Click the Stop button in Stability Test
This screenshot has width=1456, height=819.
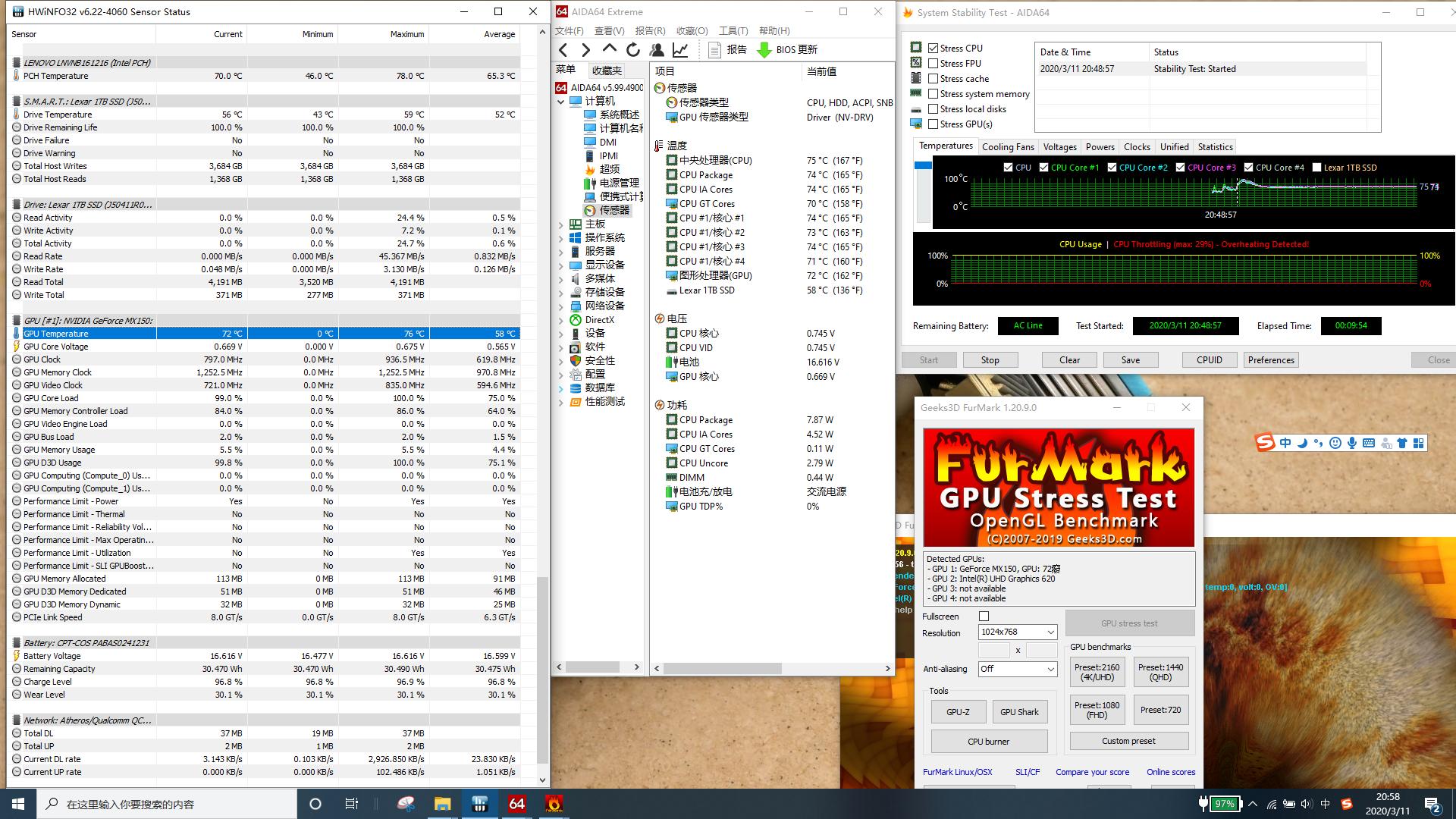click(x=990, y=360)
